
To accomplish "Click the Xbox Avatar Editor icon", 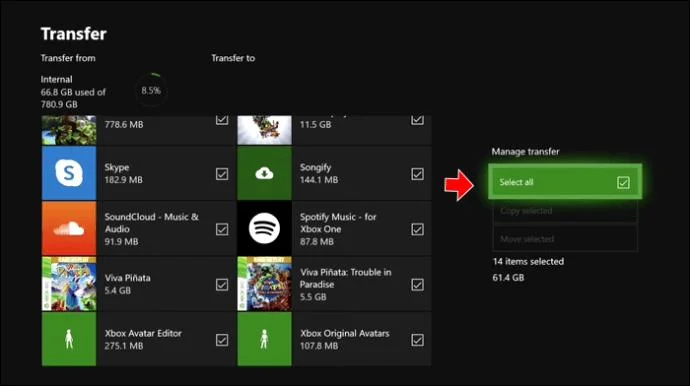I will [69, 339].
